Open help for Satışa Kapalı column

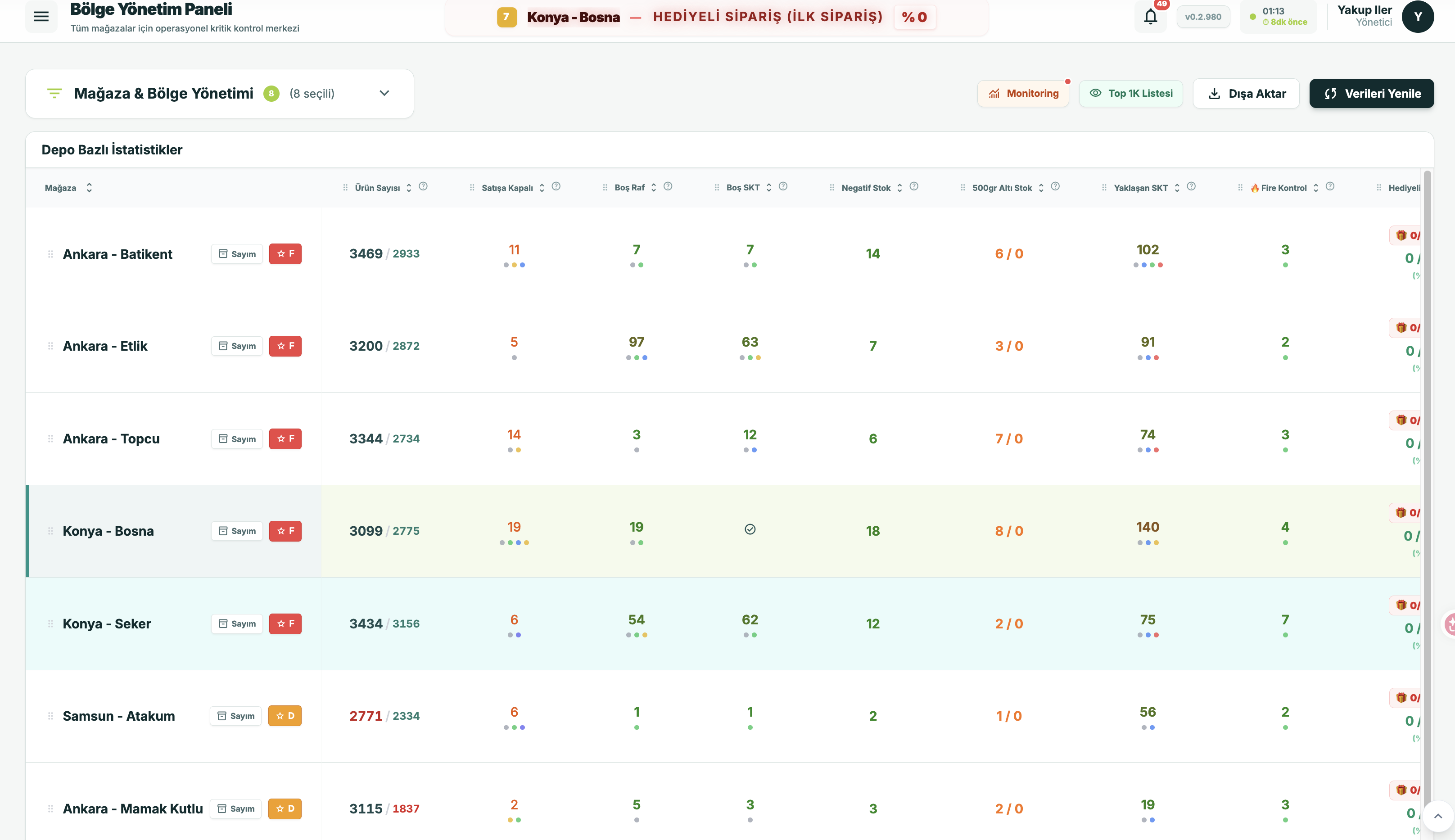[556, 186]
